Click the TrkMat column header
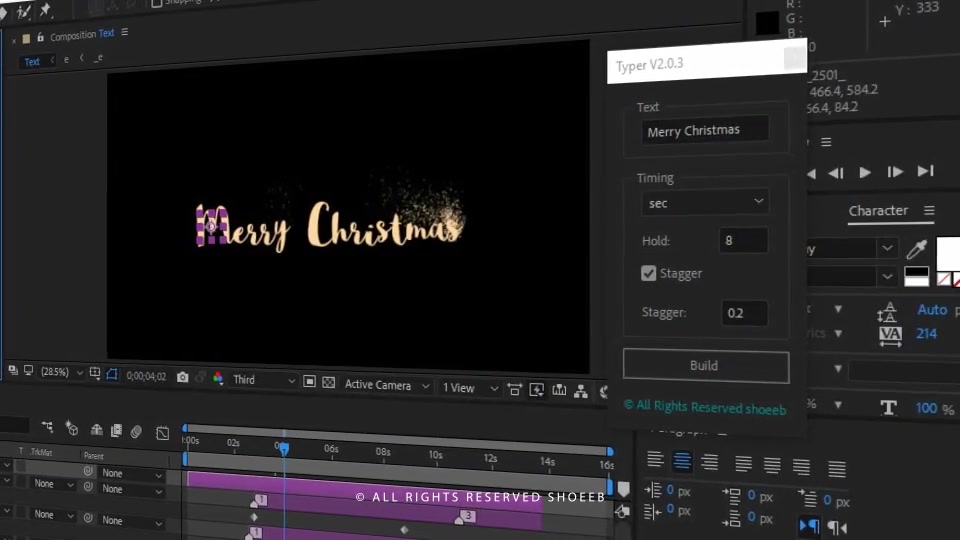The width and height of the screenshot is (960, 540). [41, 452]
